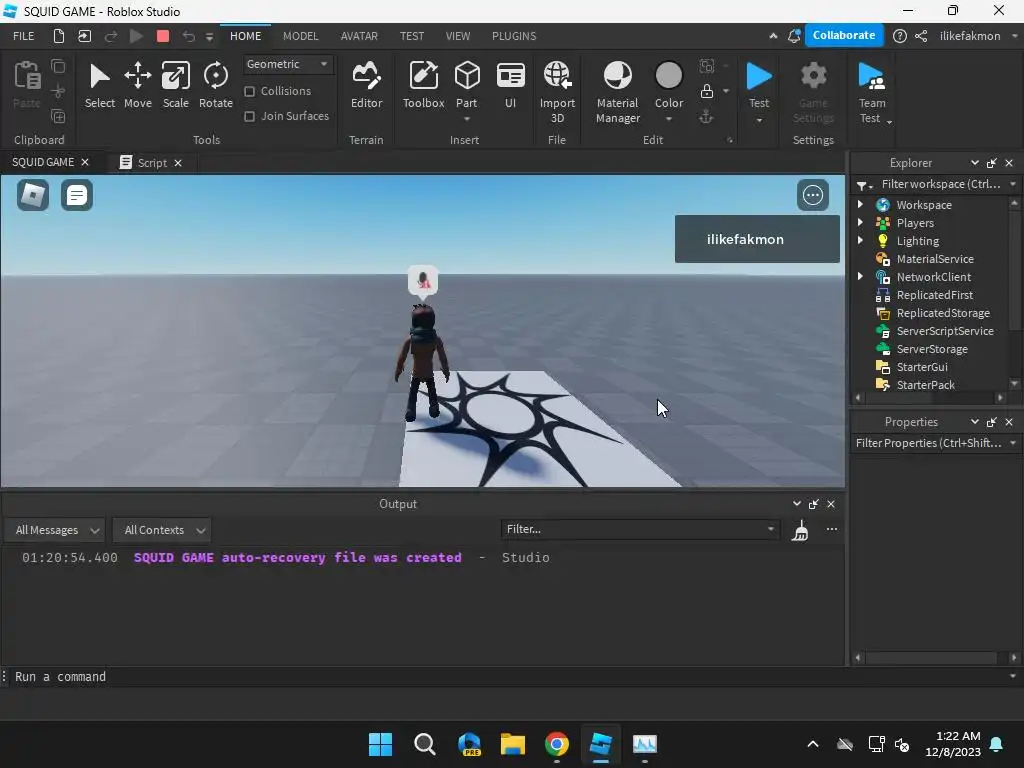Select ReplicatedStorage in Explorer
Screen dimensions: 1024x768
[942, 313]
